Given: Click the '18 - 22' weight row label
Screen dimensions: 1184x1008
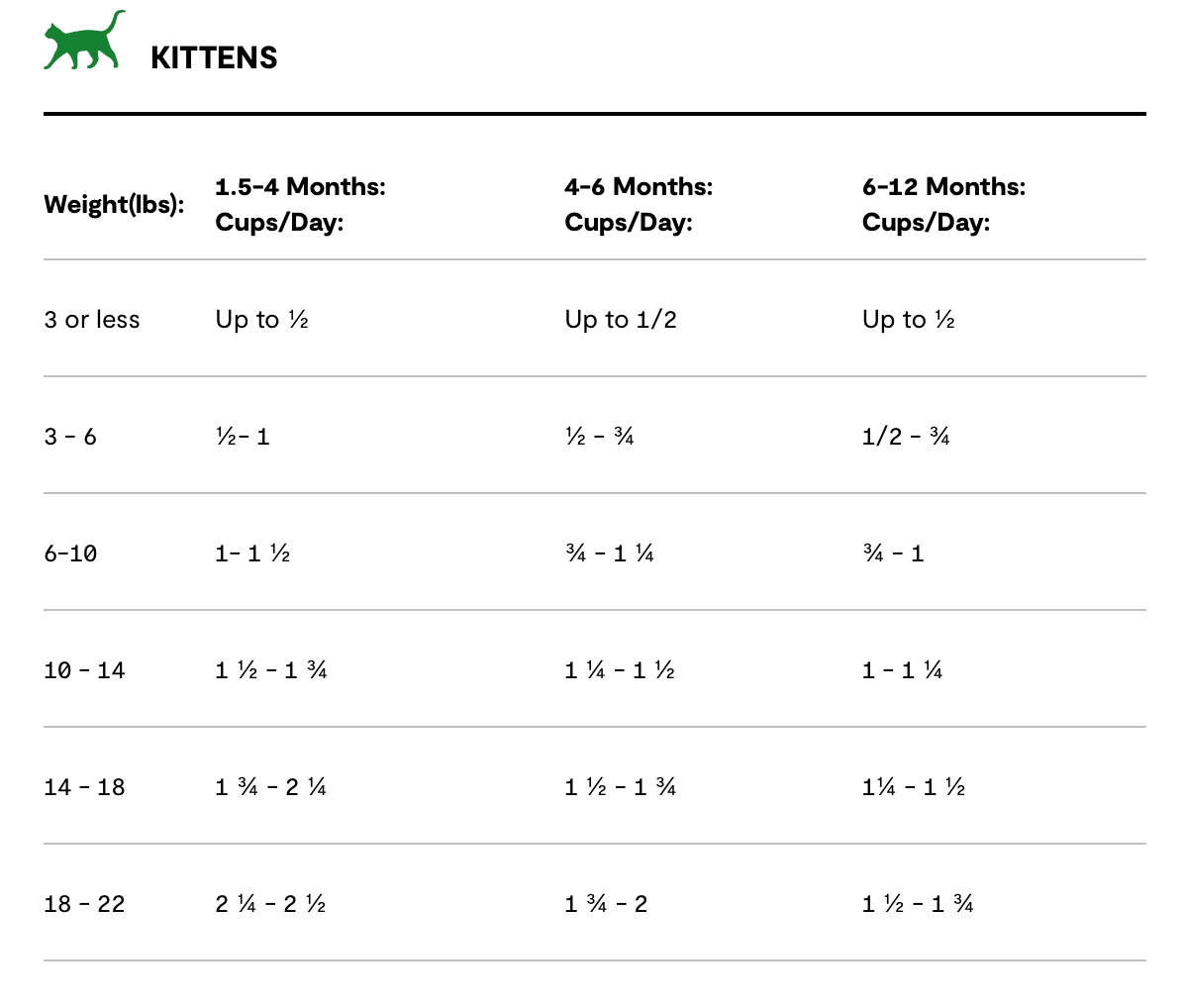Looking at the screenshot, I should [84, 904].
